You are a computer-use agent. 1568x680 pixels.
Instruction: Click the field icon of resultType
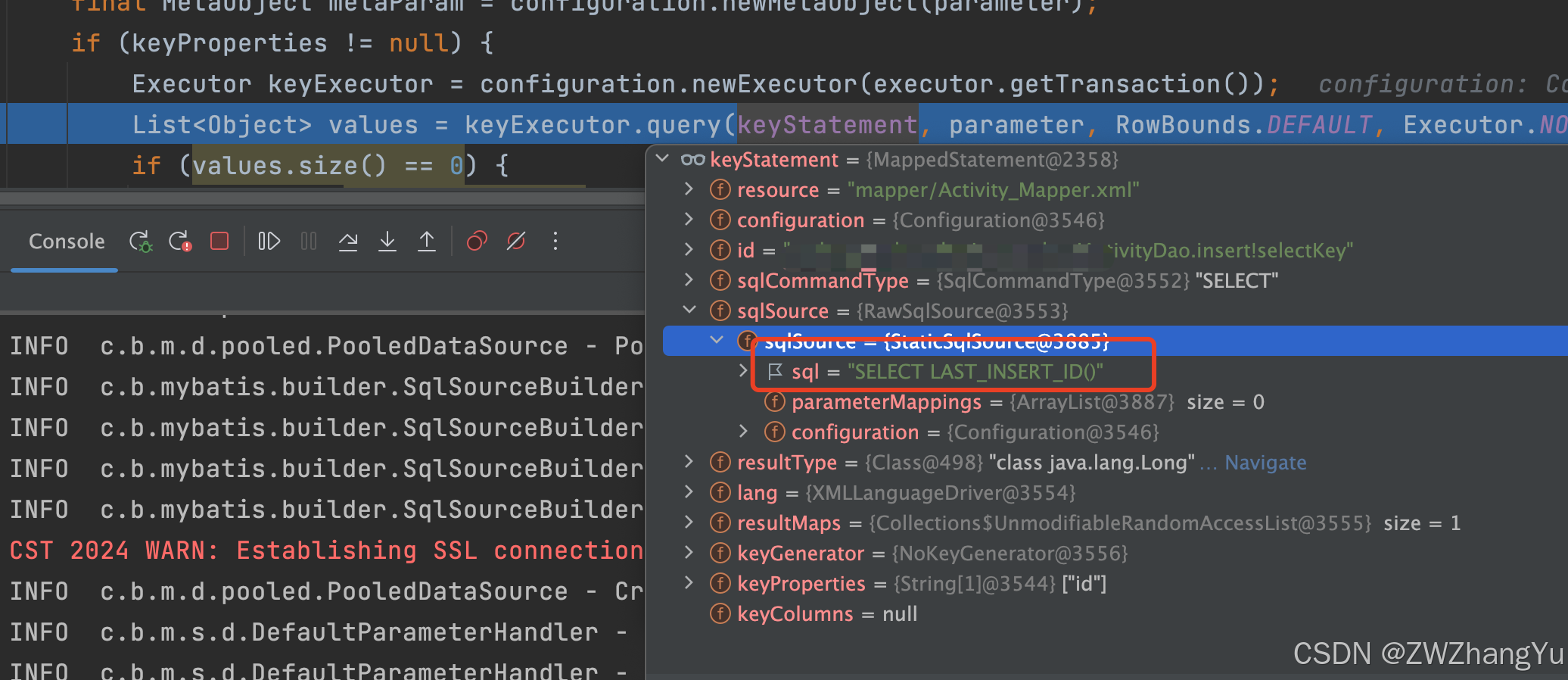coord(720,462)
